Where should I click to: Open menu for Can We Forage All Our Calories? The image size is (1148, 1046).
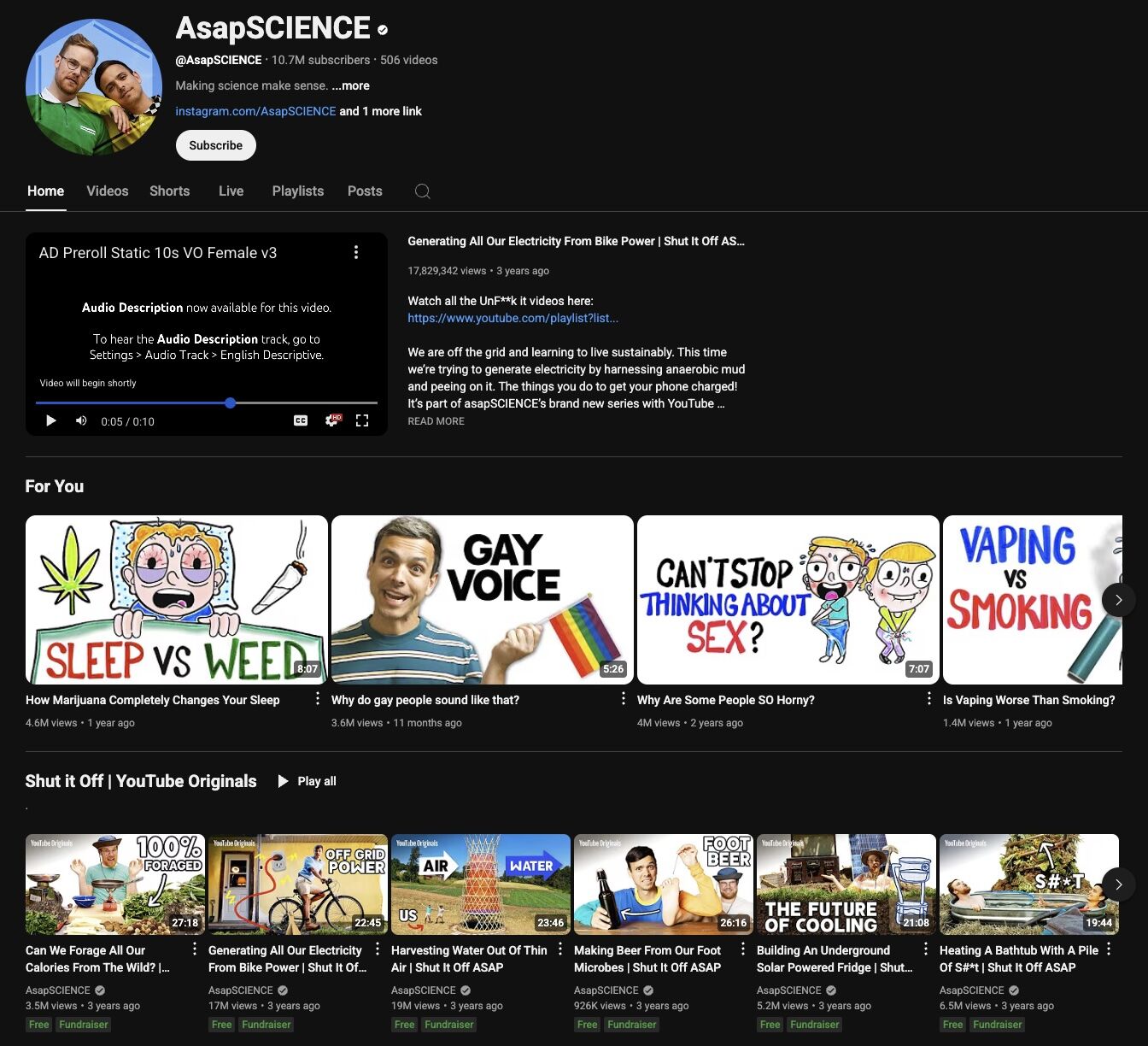click(195, 949)
